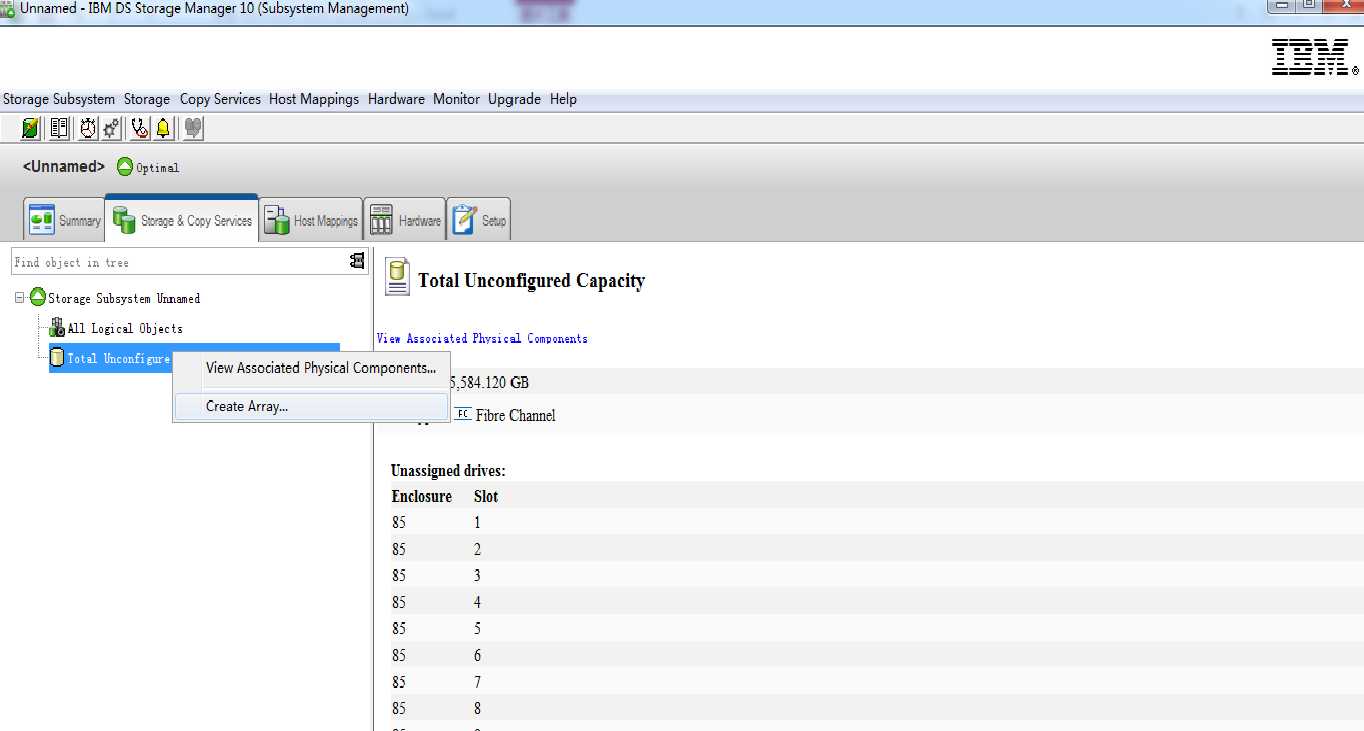The width and height of the screenshot is (1364, 731).
Task: Click the green create-logical-drive toolbar icon
Action: [32, 128]
